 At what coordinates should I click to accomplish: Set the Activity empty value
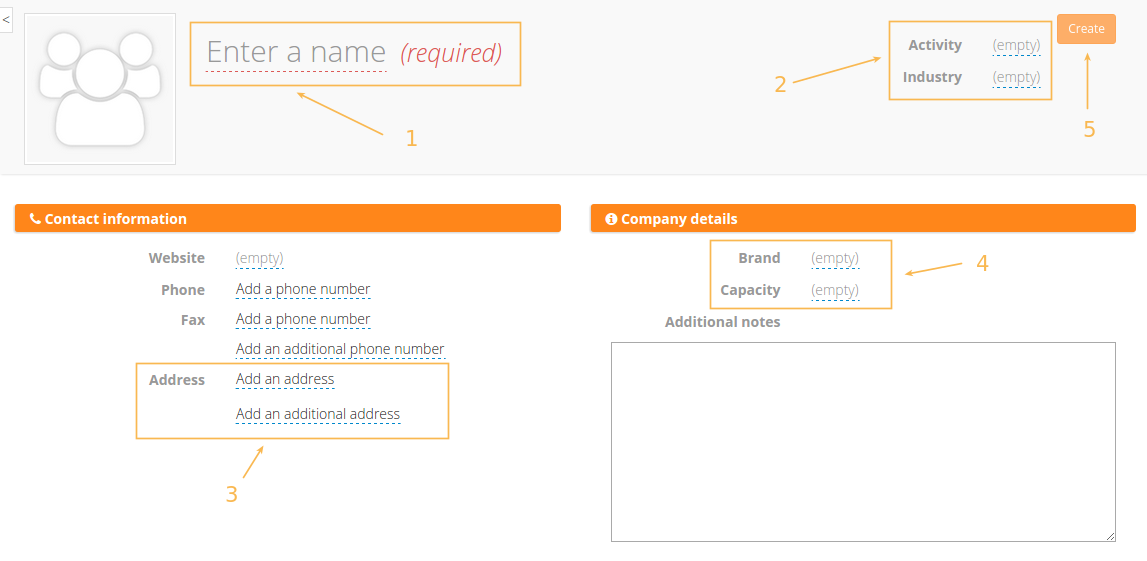[x=1016, y=46]
